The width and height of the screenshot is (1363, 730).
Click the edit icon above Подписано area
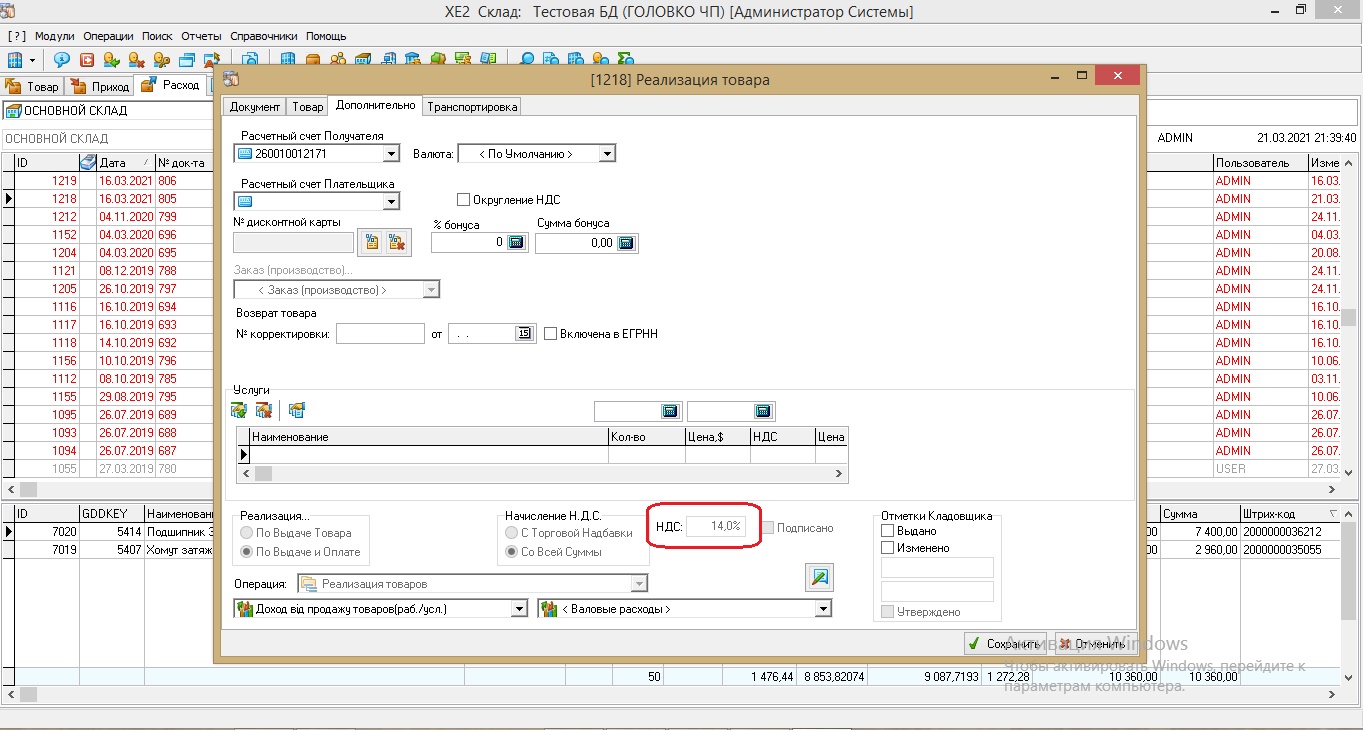(x=819, y=577)
